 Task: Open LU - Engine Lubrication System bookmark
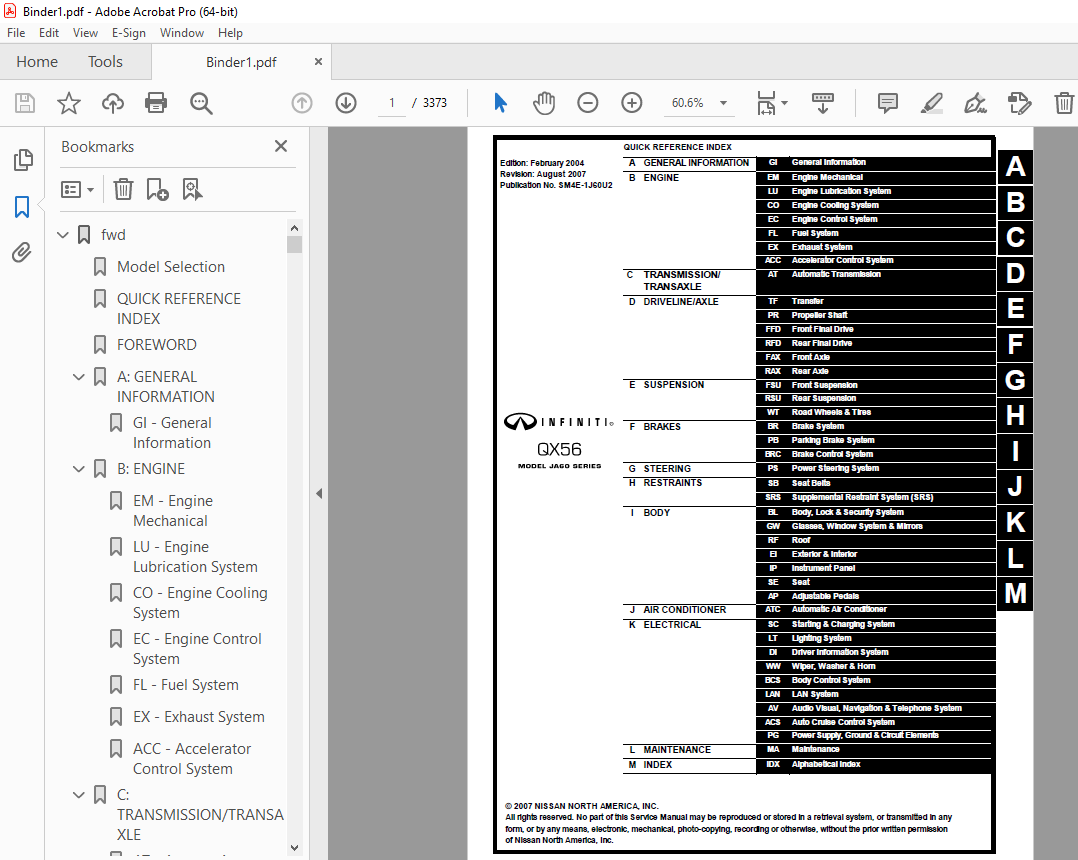point(195,557)
